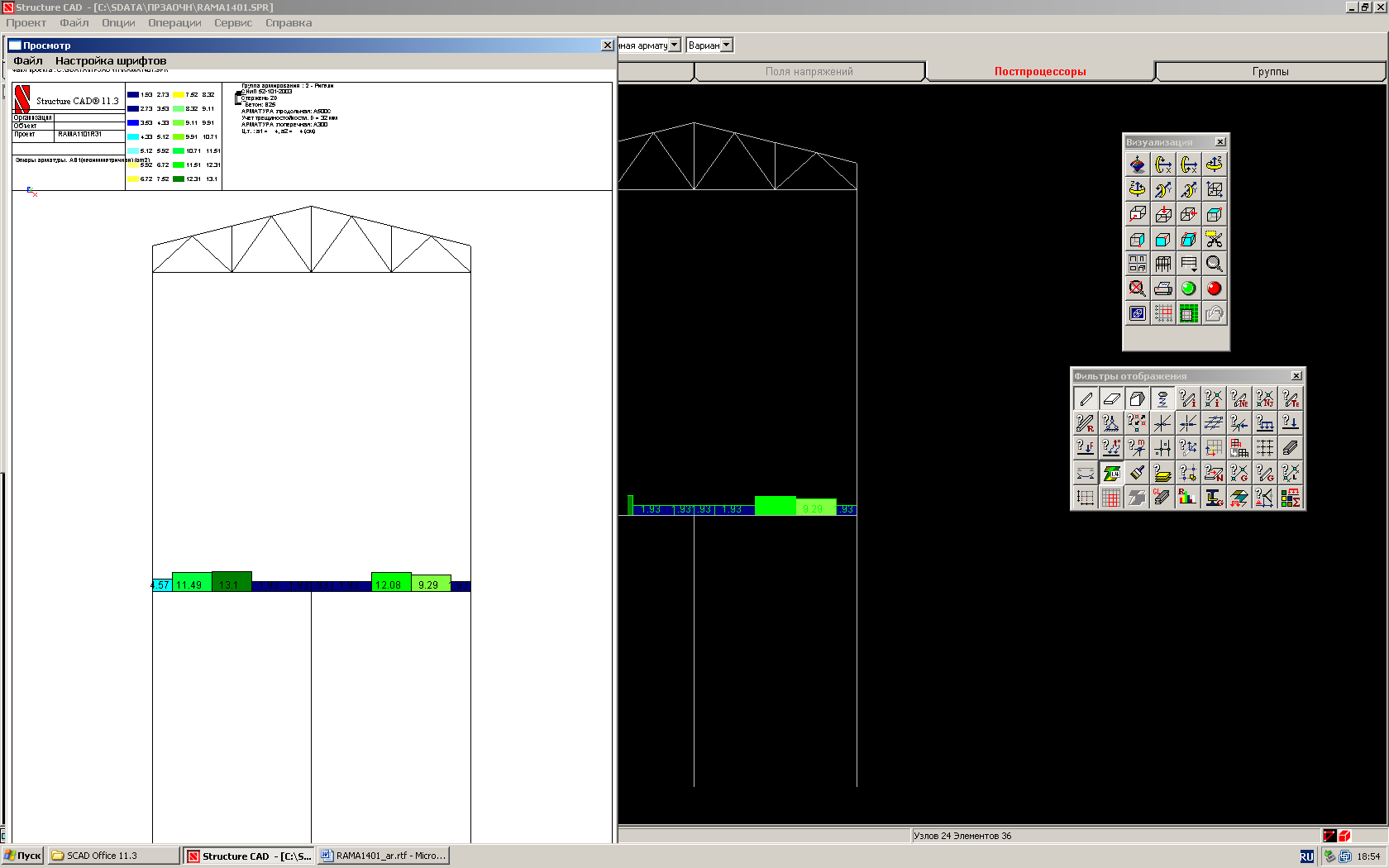This screenshot has height=868, width=1389.
Task: Select top view cube with red down arrow
Action: pyautogui.click(x=1163, y=214)
